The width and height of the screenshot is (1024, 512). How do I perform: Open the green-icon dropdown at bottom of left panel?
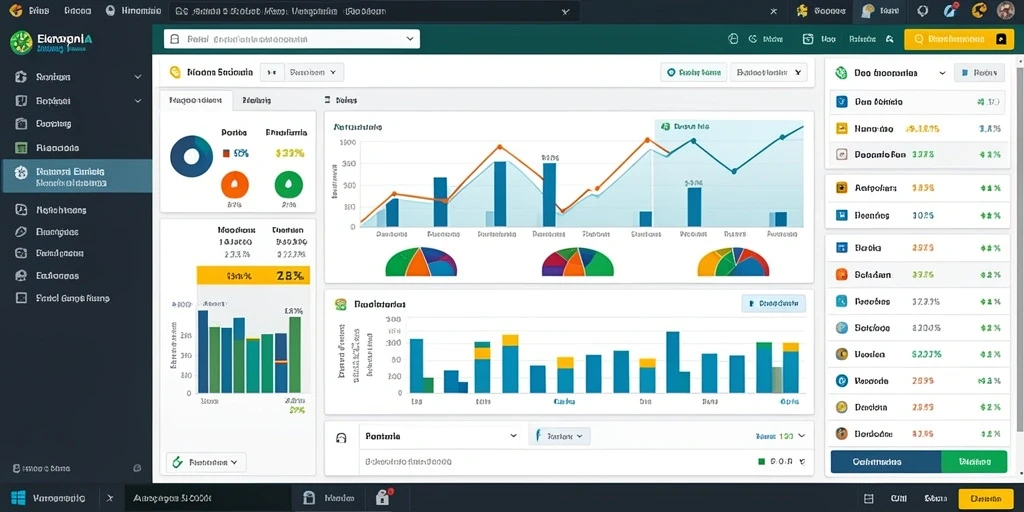(x=206, y=462)
